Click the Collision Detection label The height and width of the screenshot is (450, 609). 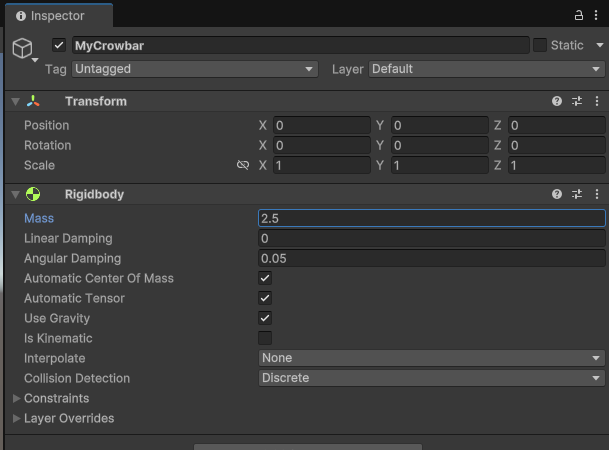[77, 378]
